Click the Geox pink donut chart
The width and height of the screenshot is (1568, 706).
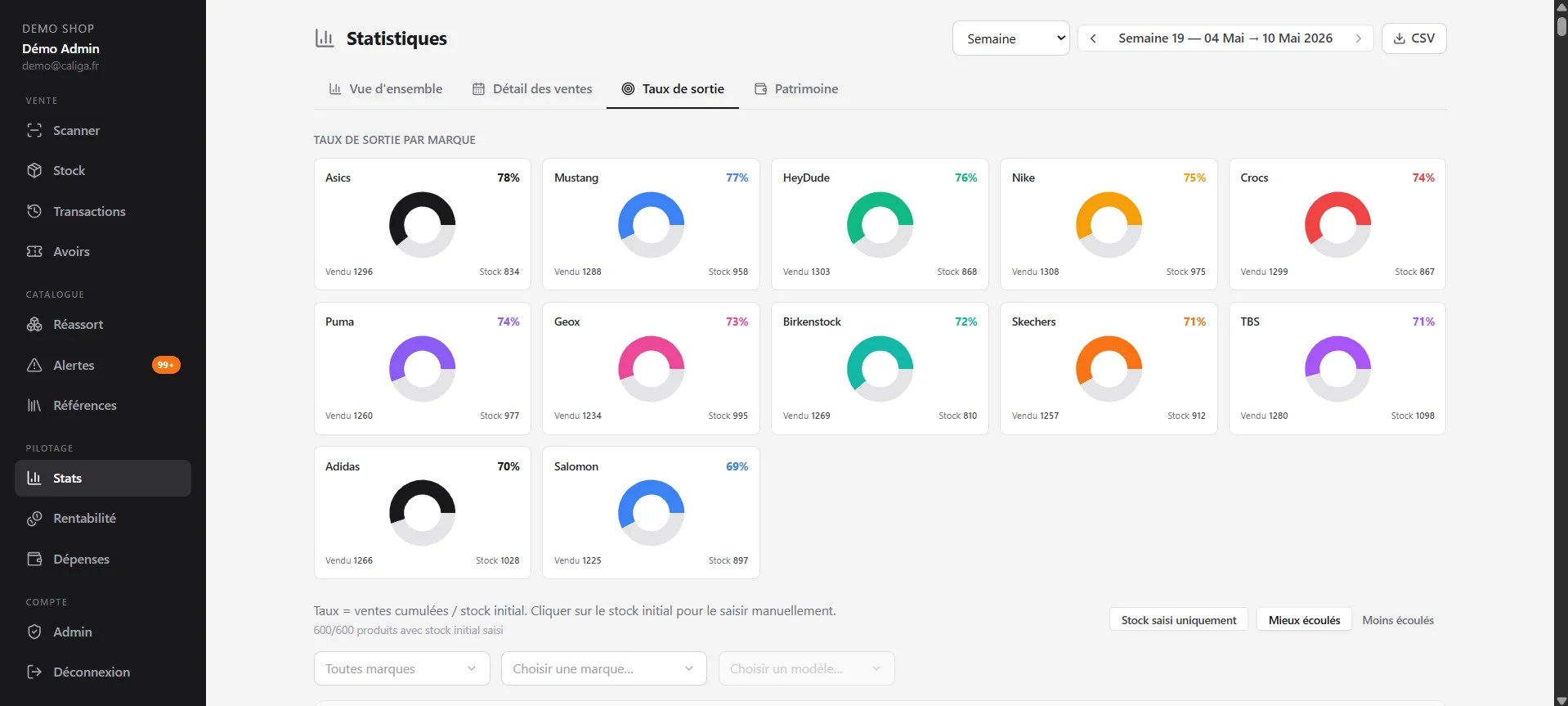coord(652,369)
